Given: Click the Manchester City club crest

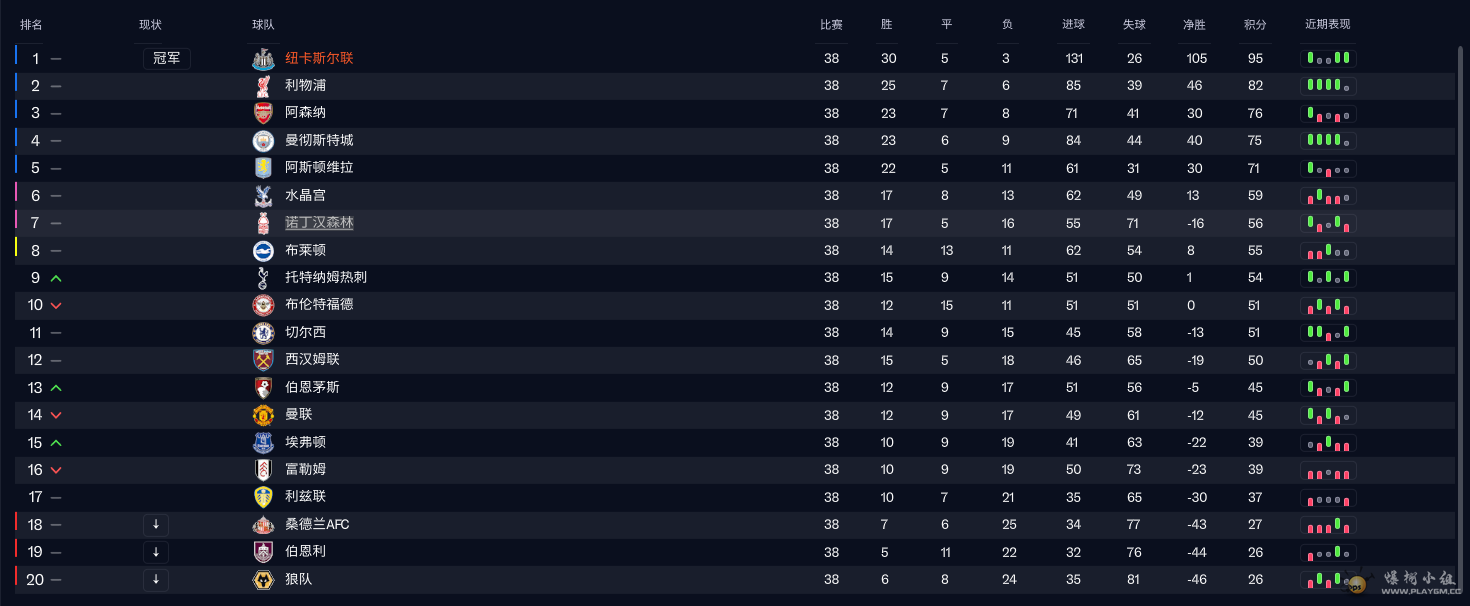Looking at the screenshot, I should click(x=263, y=140).
